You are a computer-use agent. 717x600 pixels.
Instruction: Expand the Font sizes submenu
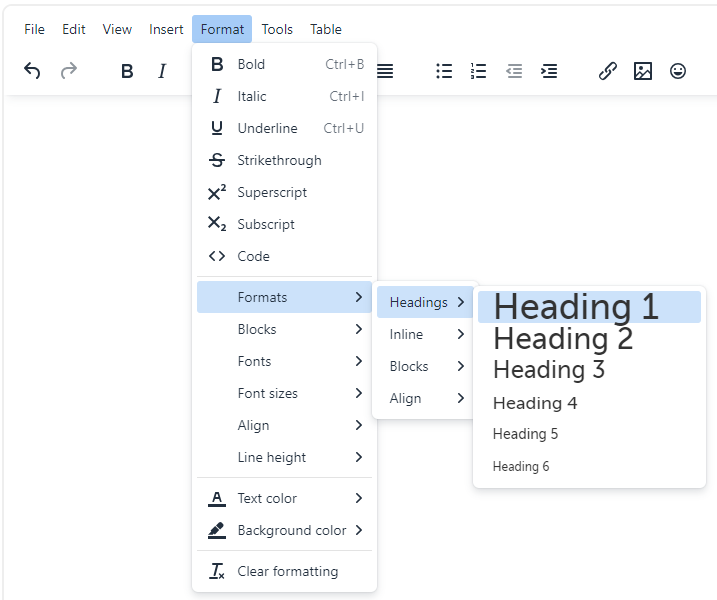[284, 393]
